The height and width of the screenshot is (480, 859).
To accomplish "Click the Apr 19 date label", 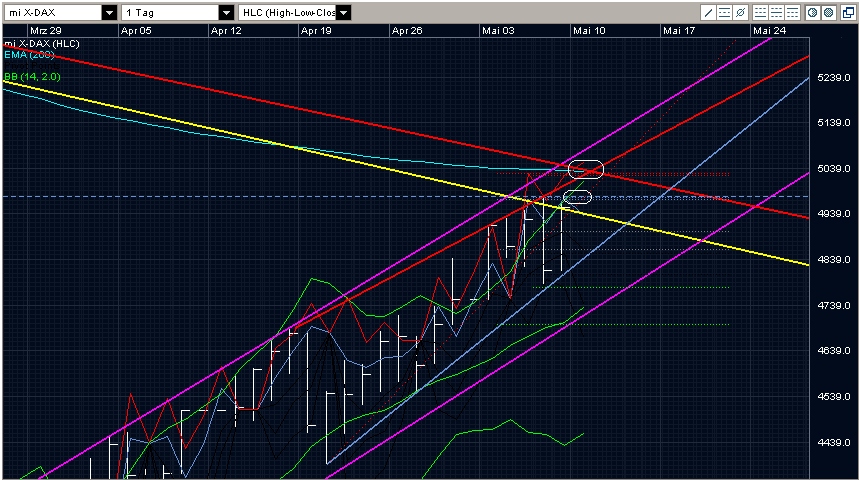I will click(x=316, y=31).
